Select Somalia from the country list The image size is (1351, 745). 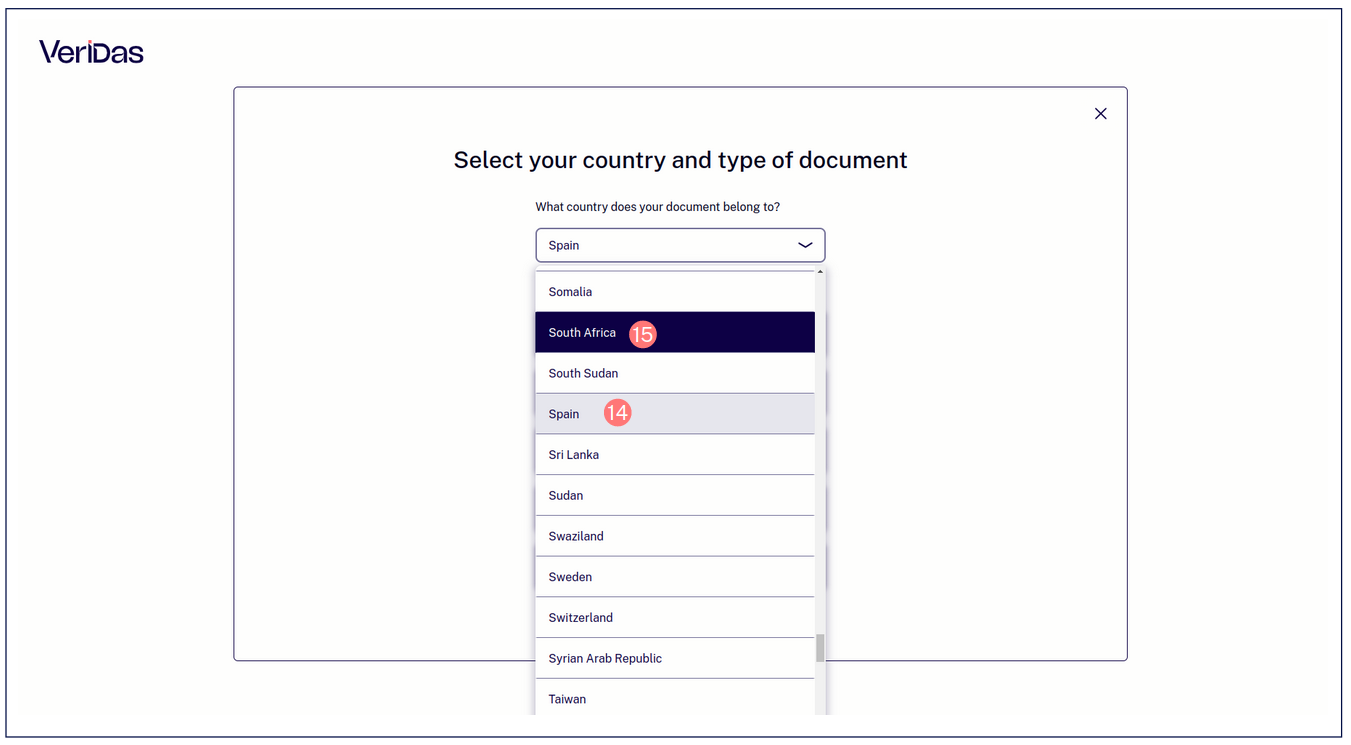pyautogui.click(x=675, y=292)
